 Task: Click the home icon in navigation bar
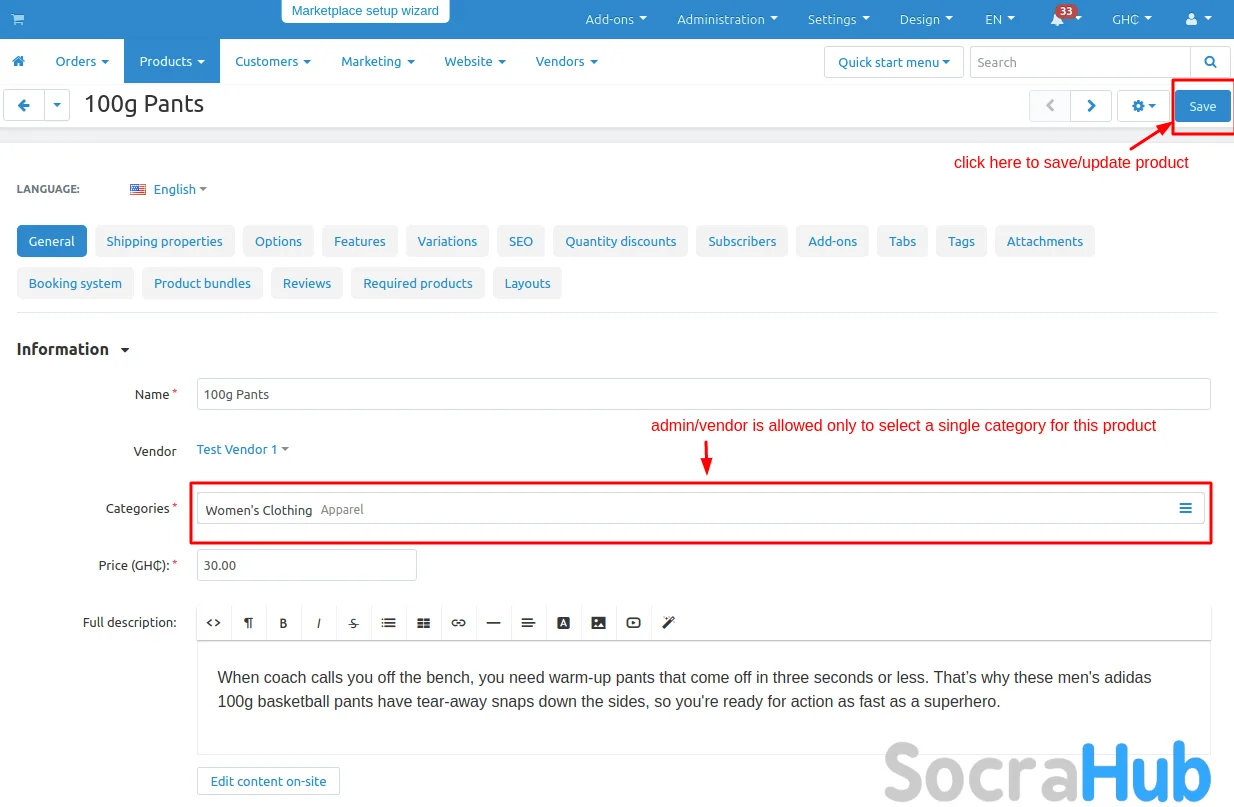(x=18, y=62)
